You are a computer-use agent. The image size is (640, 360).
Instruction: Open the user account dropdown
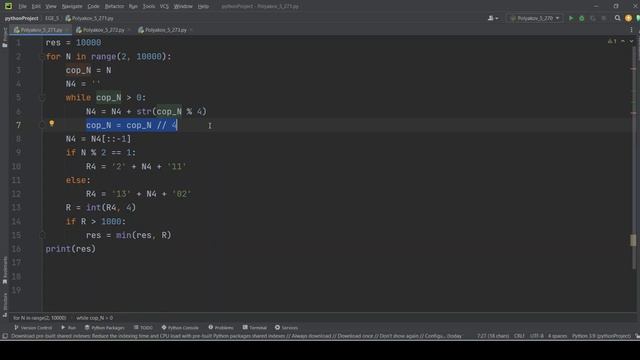(493, 18)
